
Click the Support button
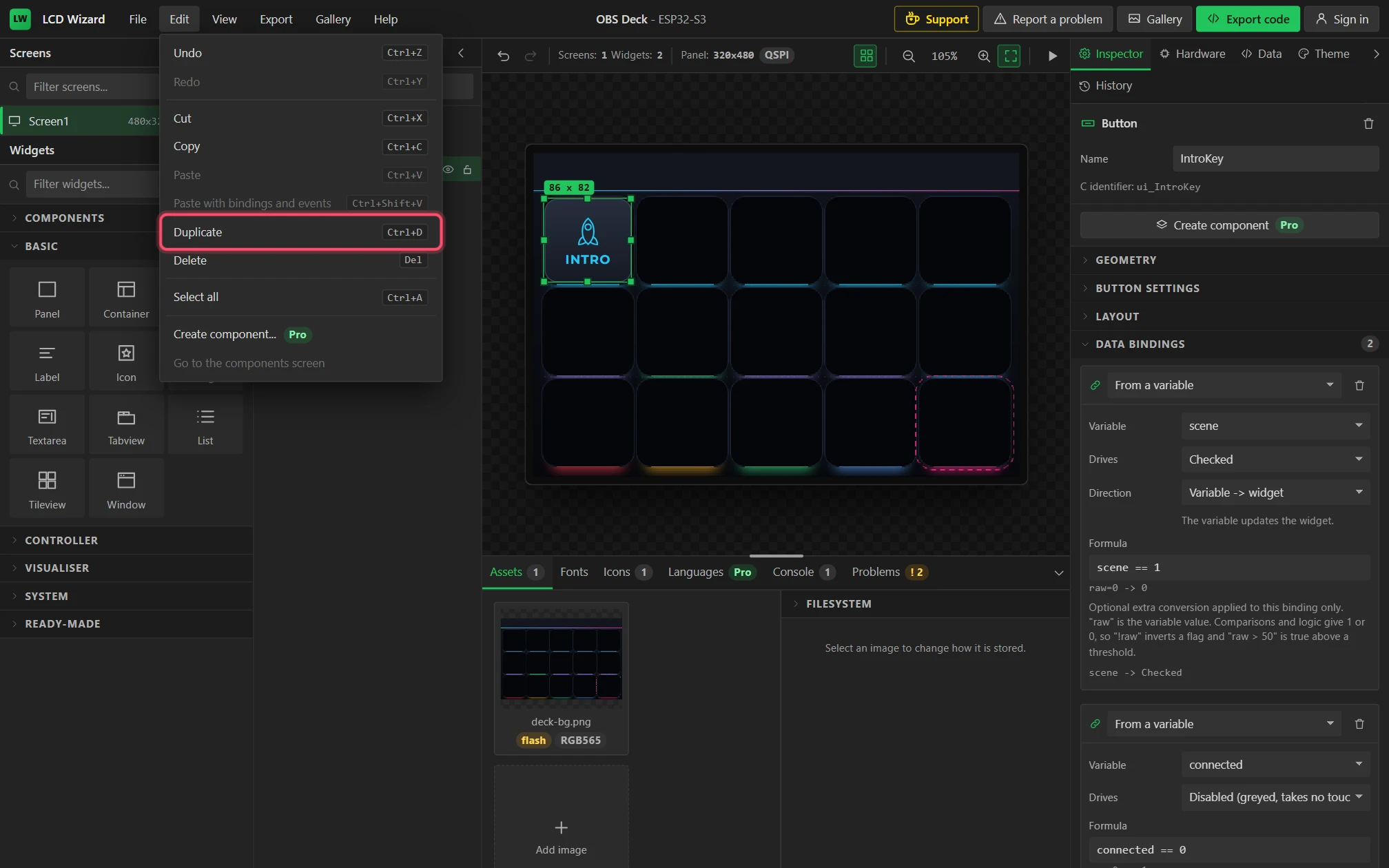936,19
